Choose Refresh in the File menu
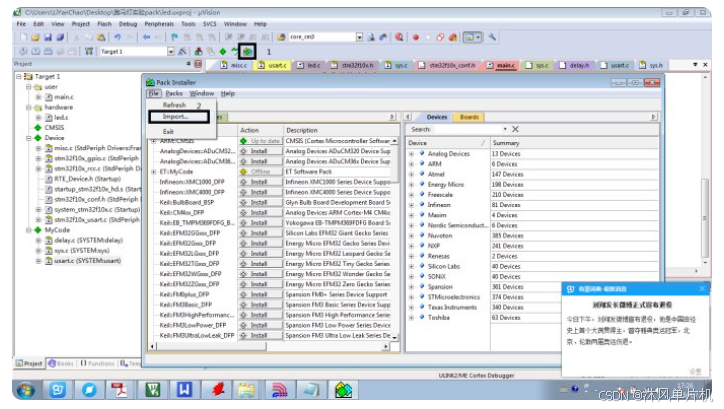This screenshot has height=409, width=724. [175, 105]
